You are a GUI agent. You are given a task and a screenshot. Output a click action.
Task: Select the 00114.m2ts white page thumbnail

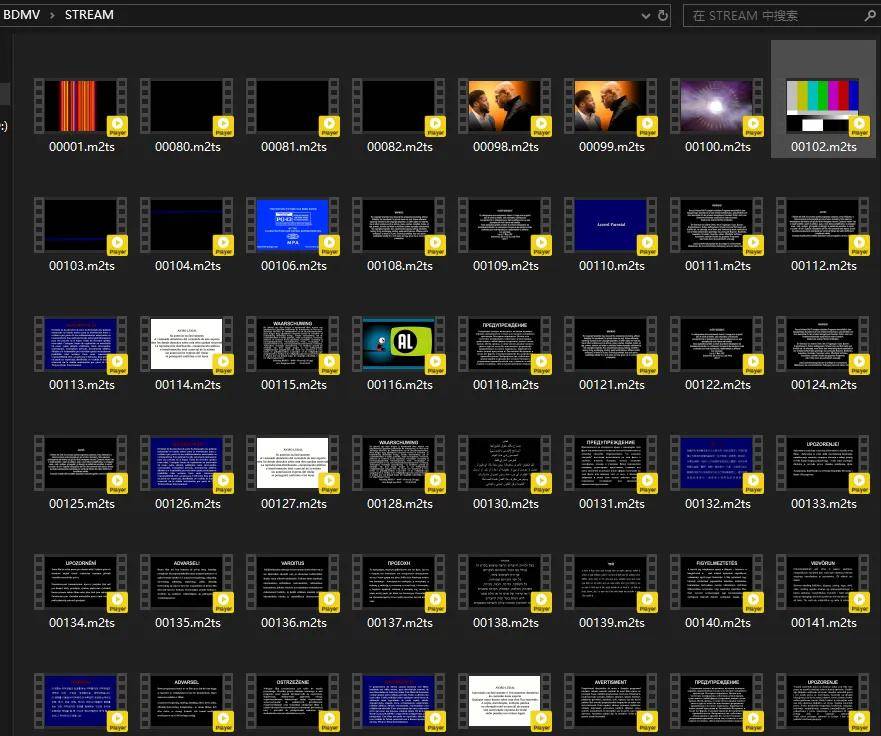(187, 344)
